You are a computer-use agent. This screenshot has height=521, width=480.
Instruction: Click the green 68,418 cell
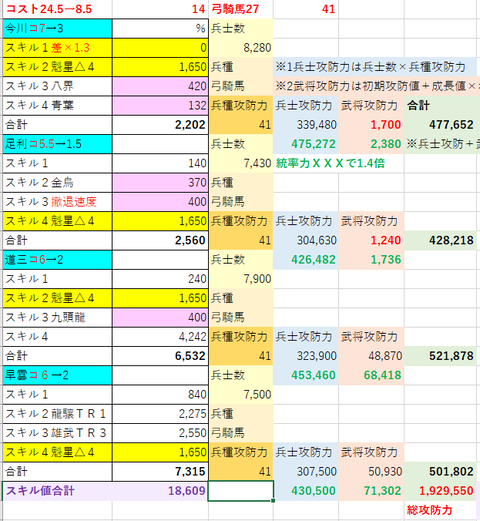point(371,375)
